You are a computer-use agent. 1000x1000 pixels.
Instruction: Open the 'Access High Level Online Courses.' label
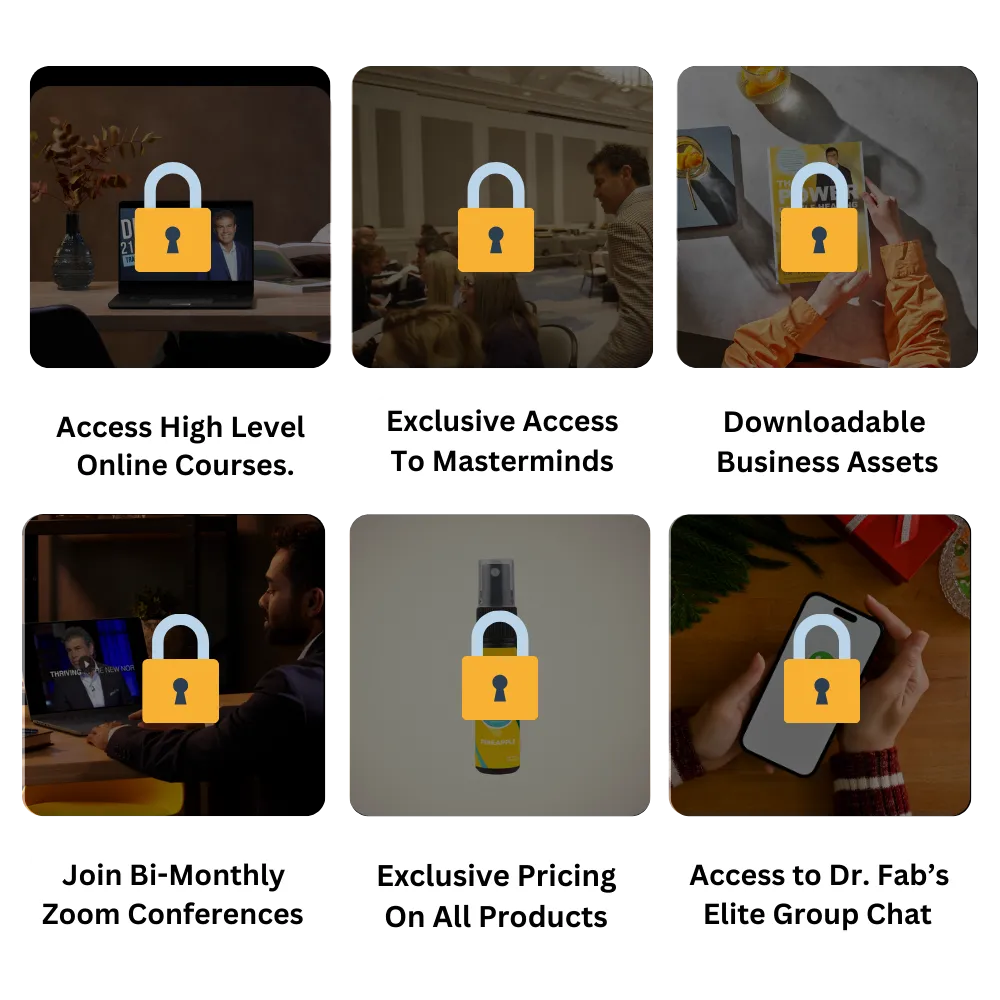pos(181,446)
